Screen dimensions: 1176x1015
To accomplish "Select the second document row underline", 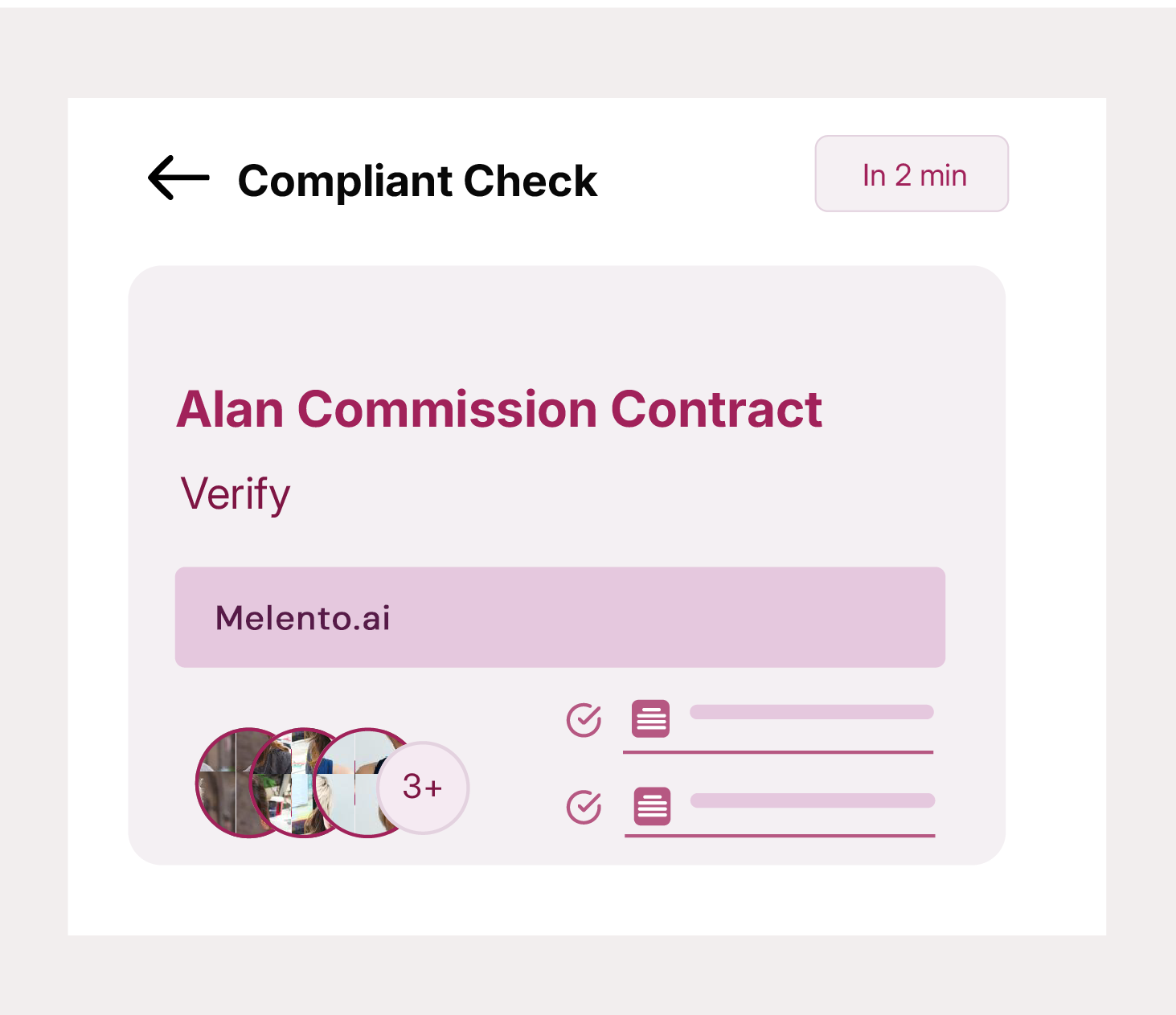I will [780, 836].
